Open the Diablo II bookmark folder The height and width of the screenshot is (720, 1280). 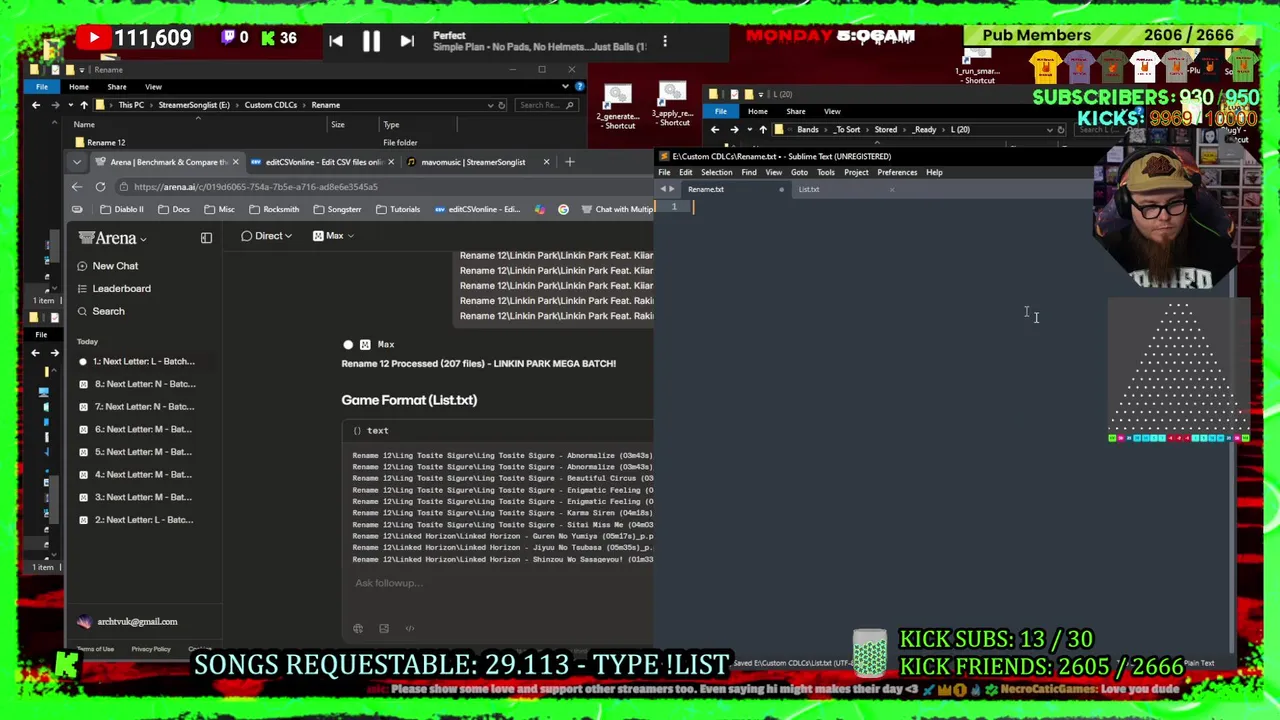pyautogui.click(x=122, y=209)
